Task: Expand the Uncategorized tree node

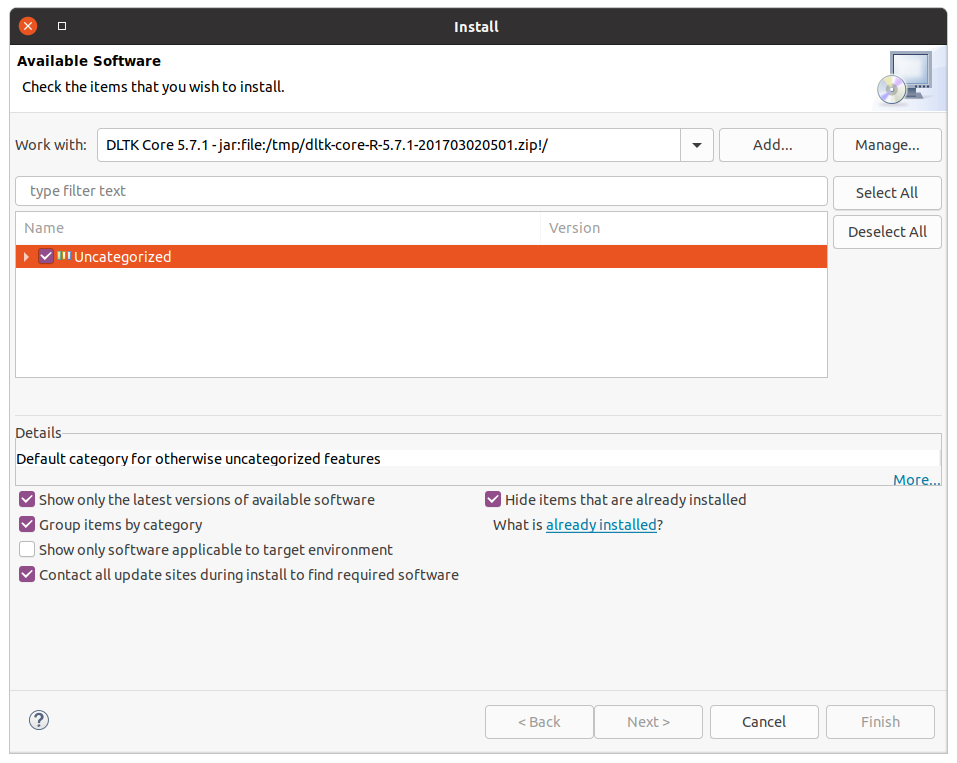Action: point(25,256)
